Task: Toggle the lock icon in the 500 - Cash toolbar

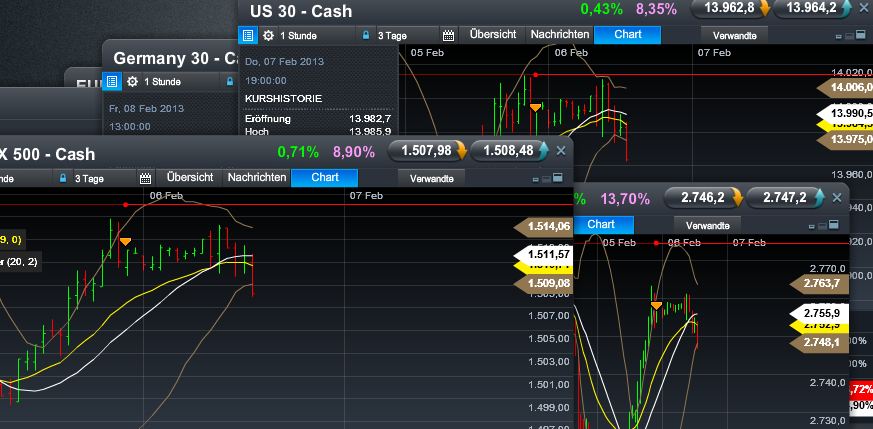Action: point(63,178)
